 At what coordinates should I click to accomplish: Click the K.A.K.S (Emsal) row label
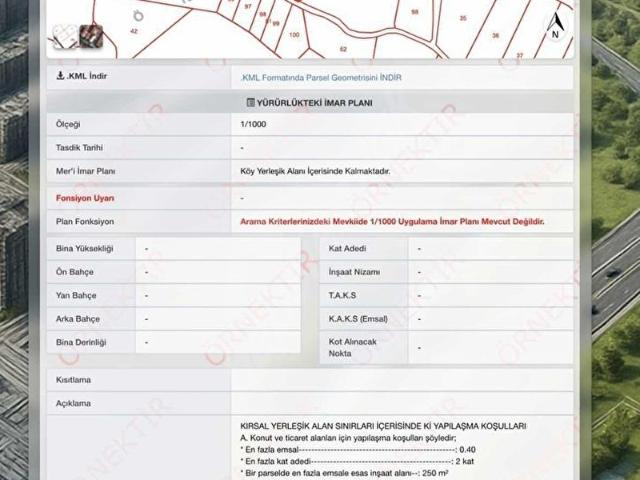[x=358, y=319]
